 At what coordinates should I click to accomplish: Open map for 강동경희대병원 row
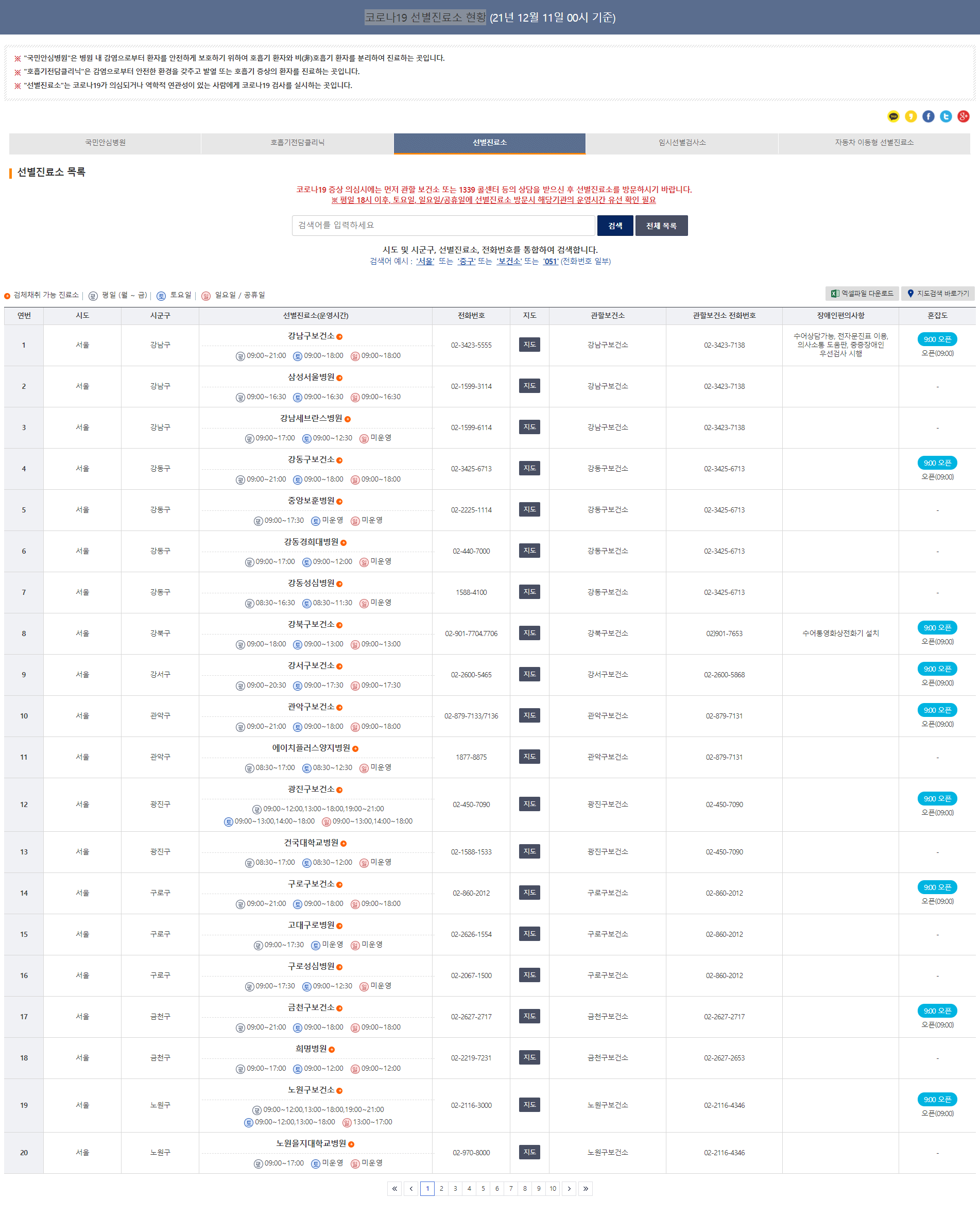point(529,551)
